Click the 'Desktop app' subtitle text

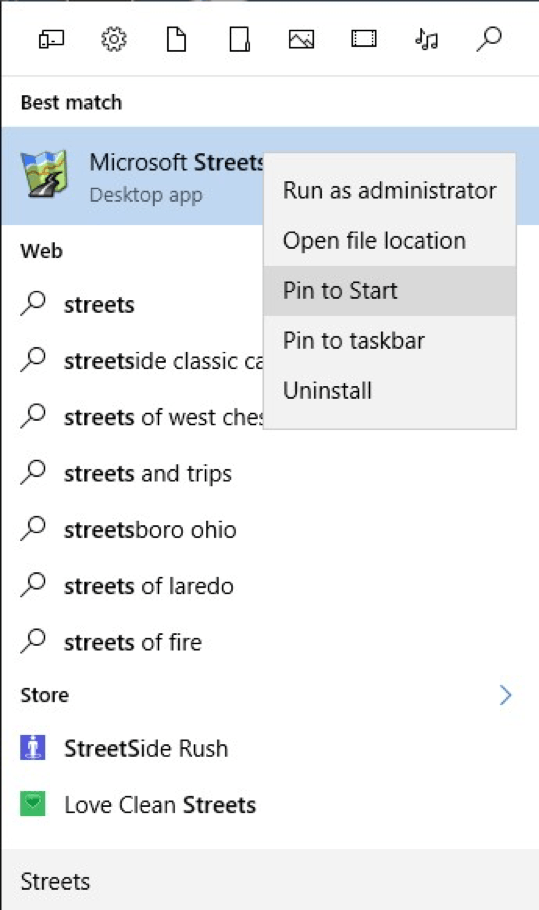point(146,194)
